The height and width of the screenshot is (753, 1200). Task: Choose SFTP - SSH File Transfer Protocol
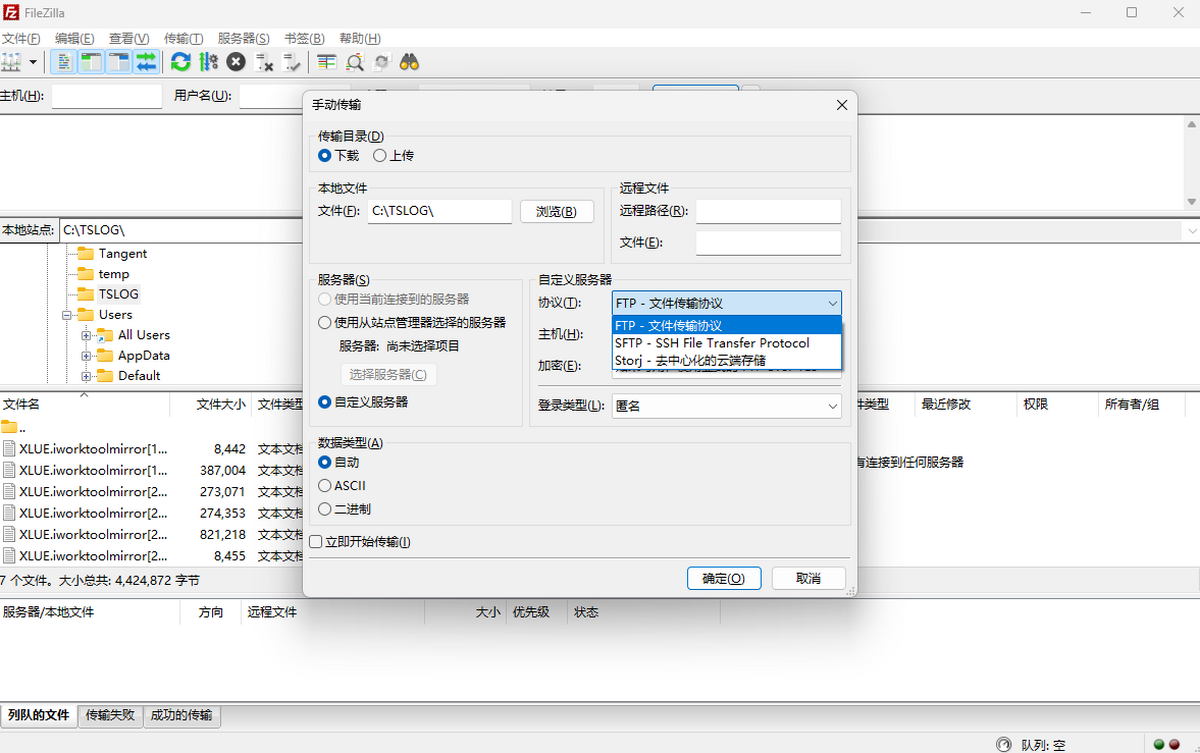tap(727, 343)
